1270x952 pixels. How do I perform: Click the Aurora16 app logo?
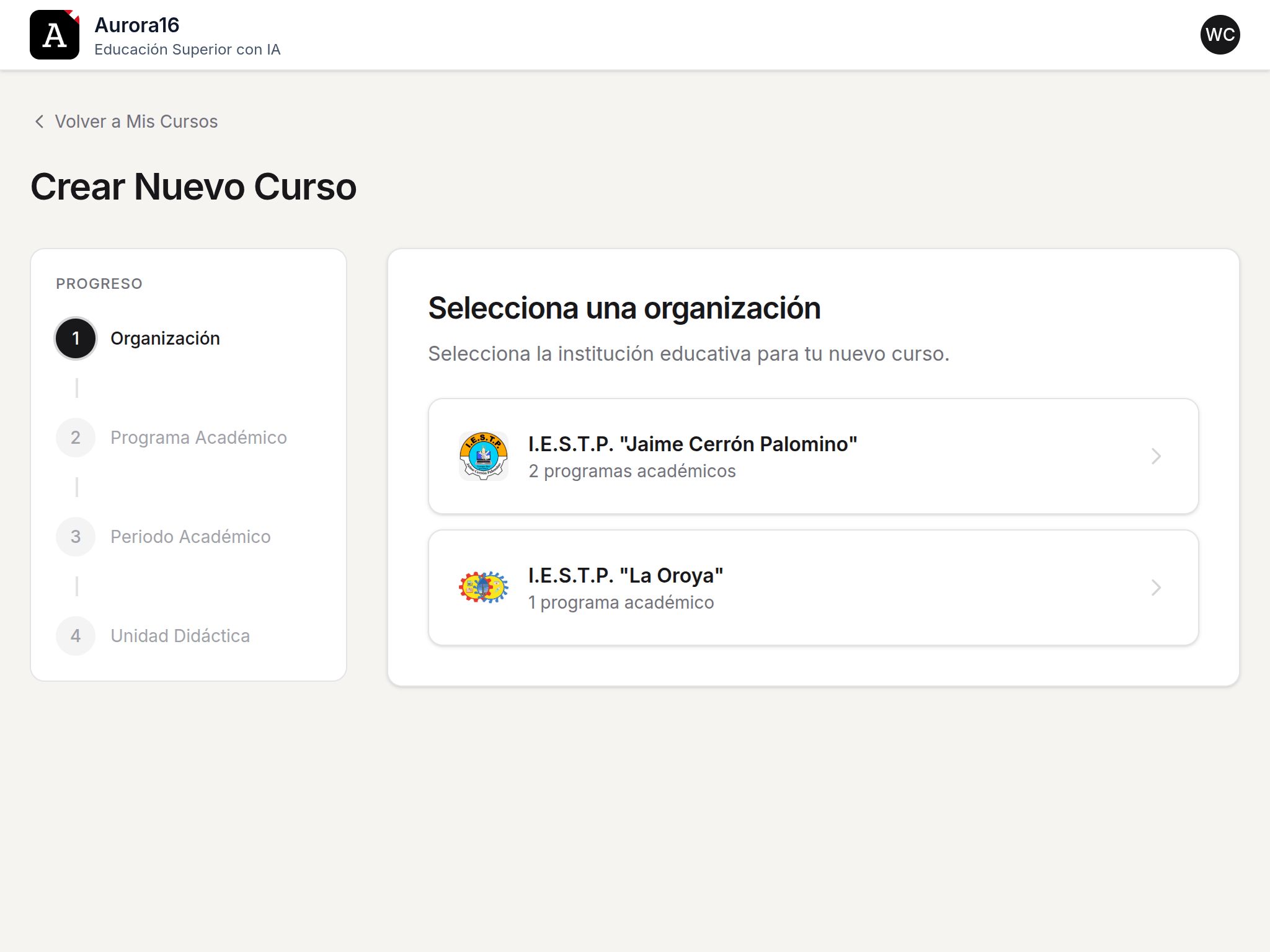[x=55, y=35]
